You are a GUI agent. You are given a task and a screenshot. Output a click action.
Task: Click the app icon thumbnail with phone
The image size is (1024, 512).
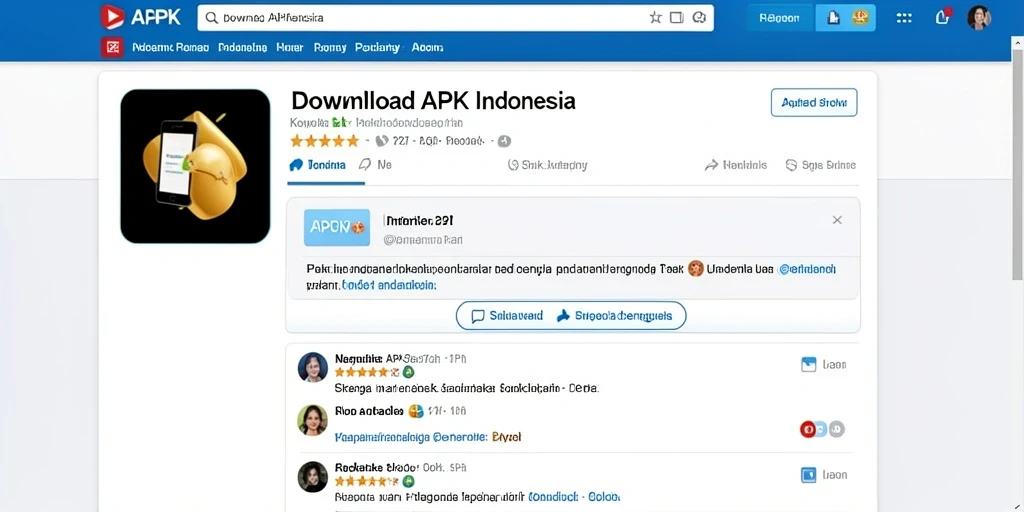tap(195, 166)
